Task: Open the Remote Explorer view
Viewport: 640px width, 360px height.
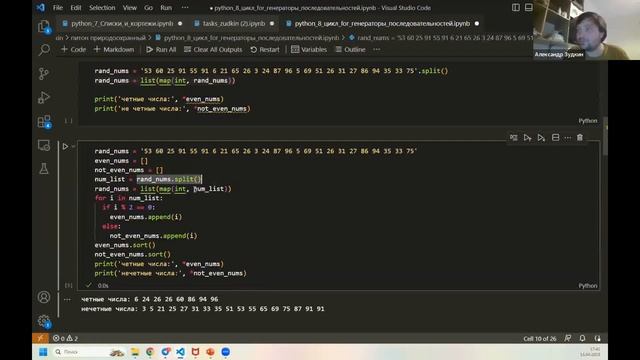Action: coord(44,145)
